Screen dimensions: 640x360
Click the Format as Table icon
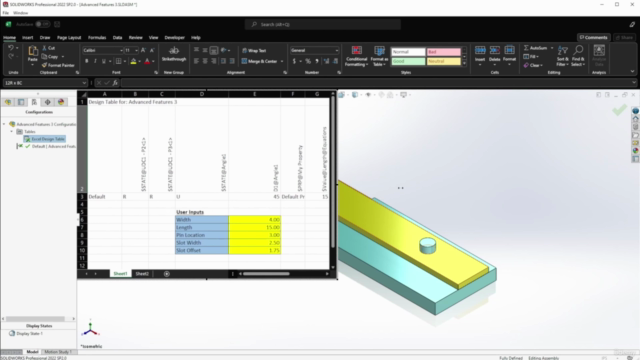(x=379, y=51)
